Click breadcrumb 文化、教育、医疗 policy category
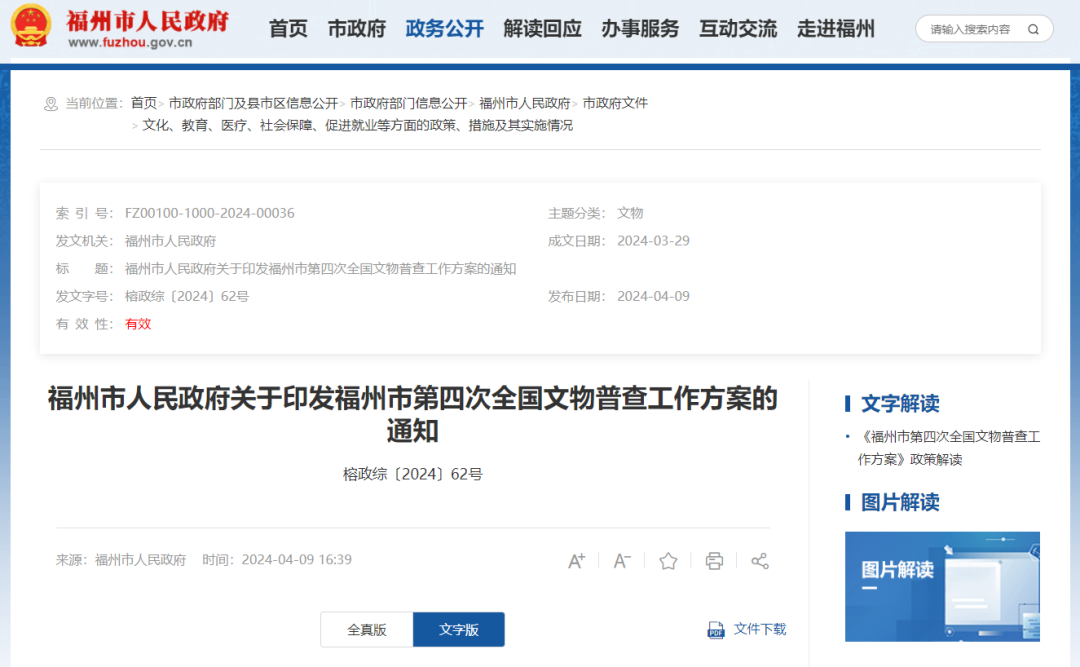This screenshot has width=1080, height=667. [x=357, y=125]
